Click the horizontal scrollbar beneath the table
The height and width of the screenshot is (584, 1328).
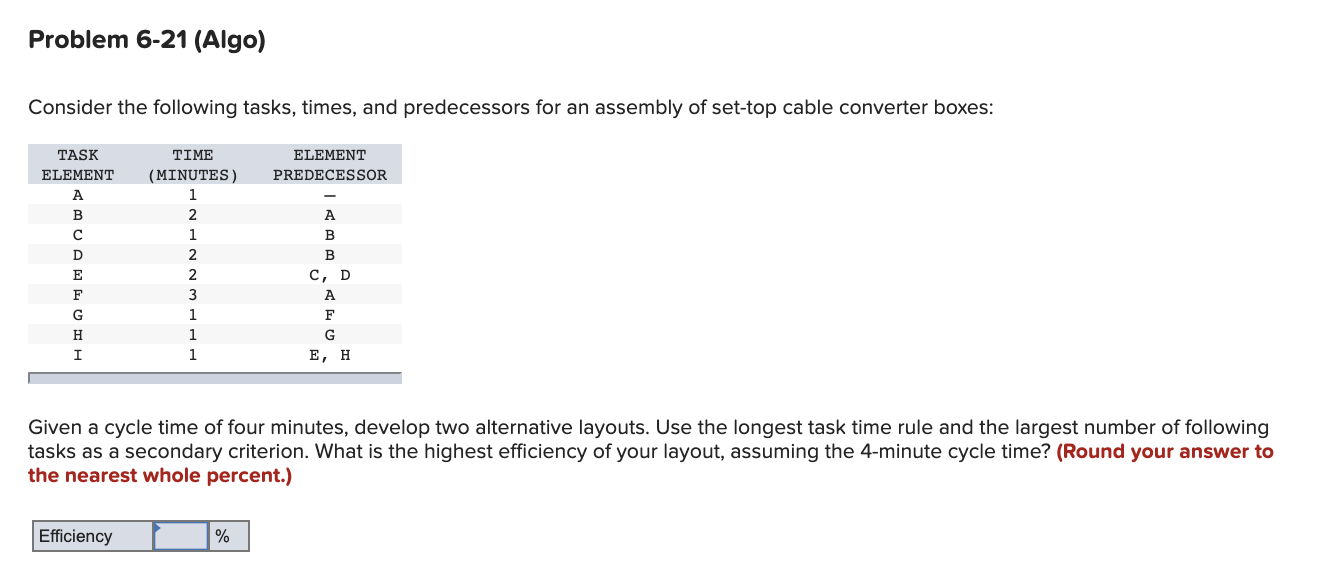point(215,377)
